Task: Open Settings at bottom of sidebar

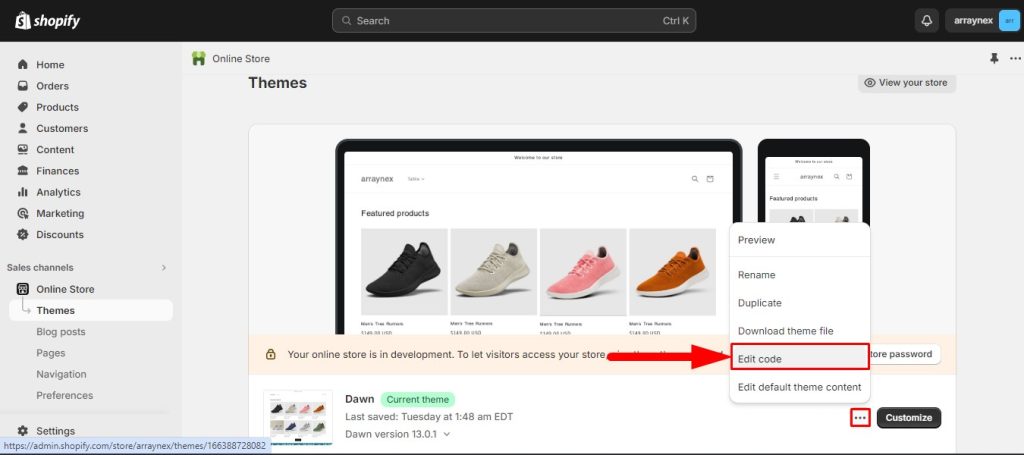Action: pyautogui.click(x=57, y=431)
